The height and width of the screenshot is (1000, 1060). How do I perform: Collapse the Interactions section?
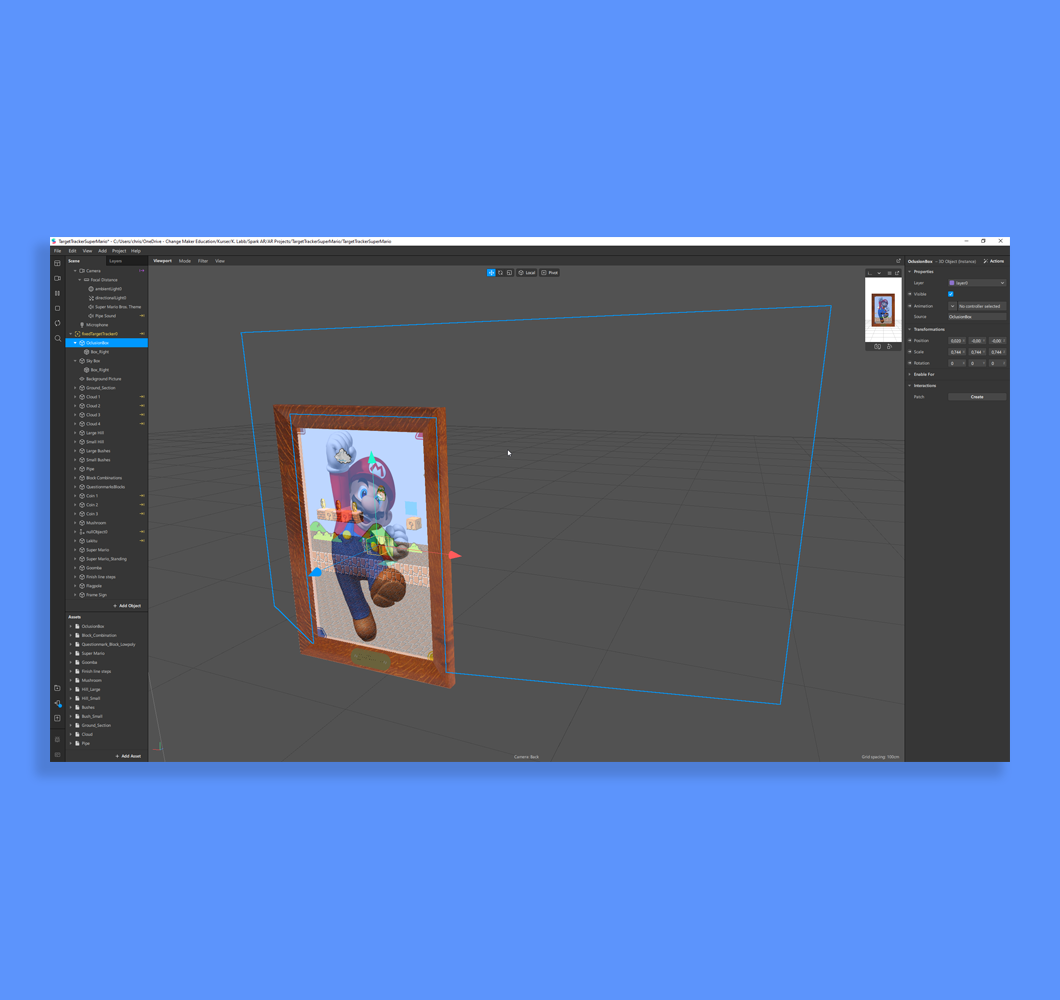tap(909, 385)
